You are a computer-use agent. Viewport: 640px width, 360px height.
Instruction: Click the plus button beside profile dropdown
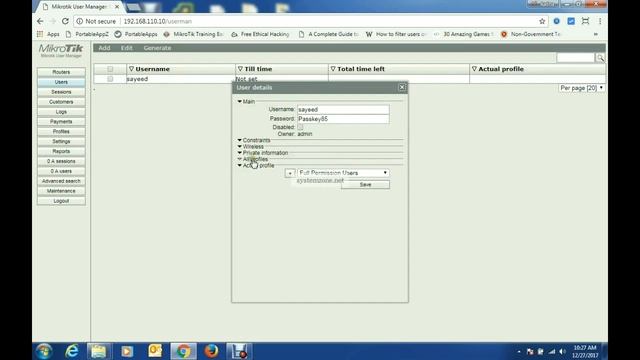(x=290, y=173)
